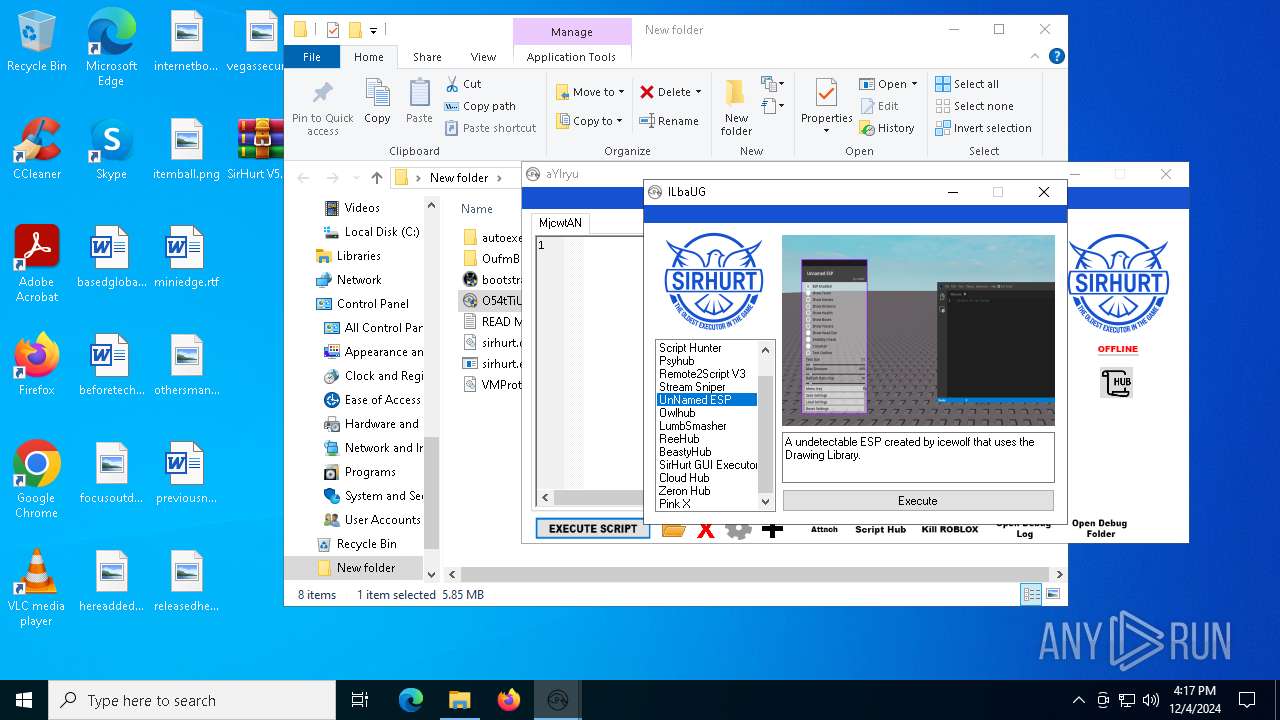Open the Copy to dropdown

589,121
